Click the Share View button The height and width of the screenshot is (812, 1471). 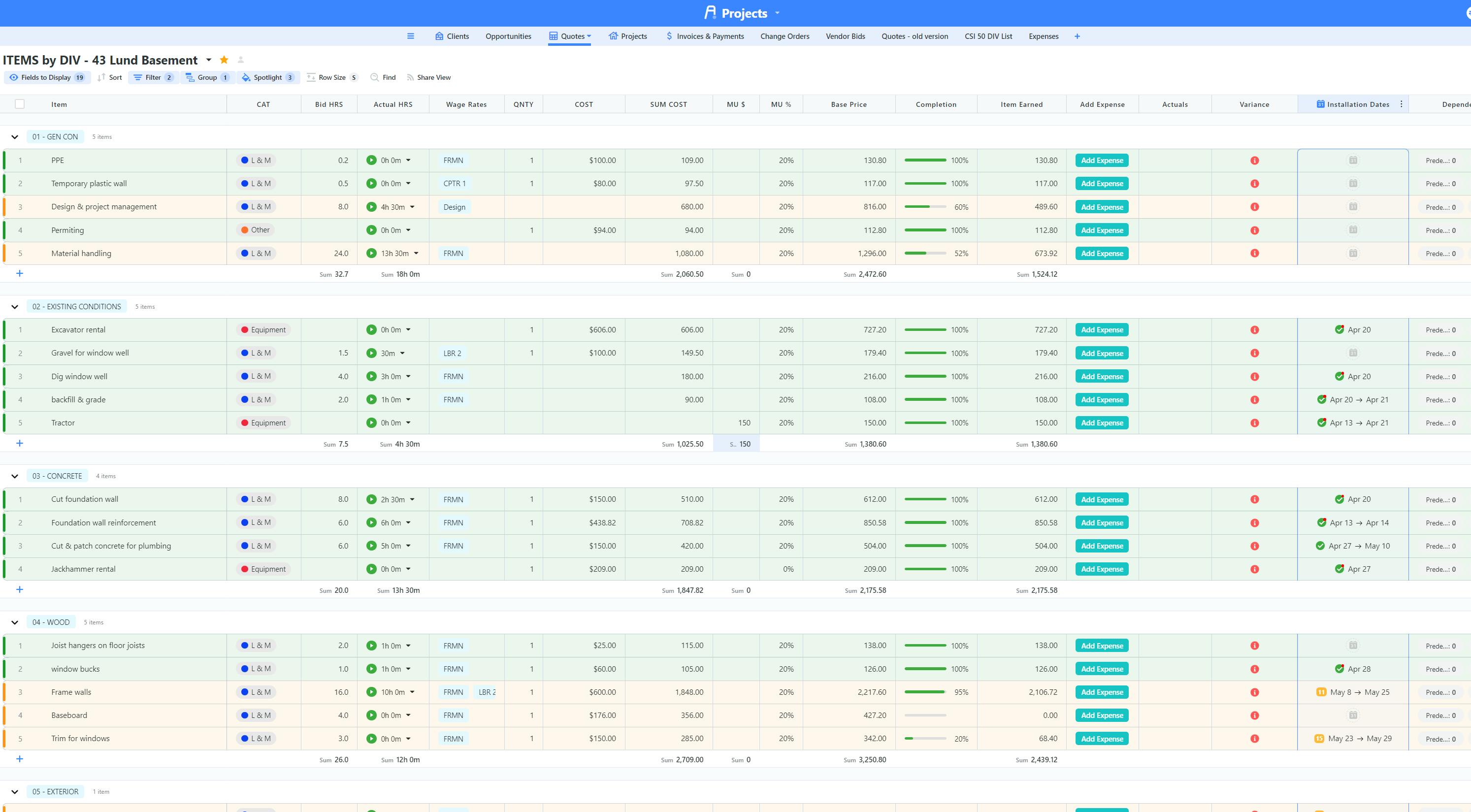coord(428,77)
